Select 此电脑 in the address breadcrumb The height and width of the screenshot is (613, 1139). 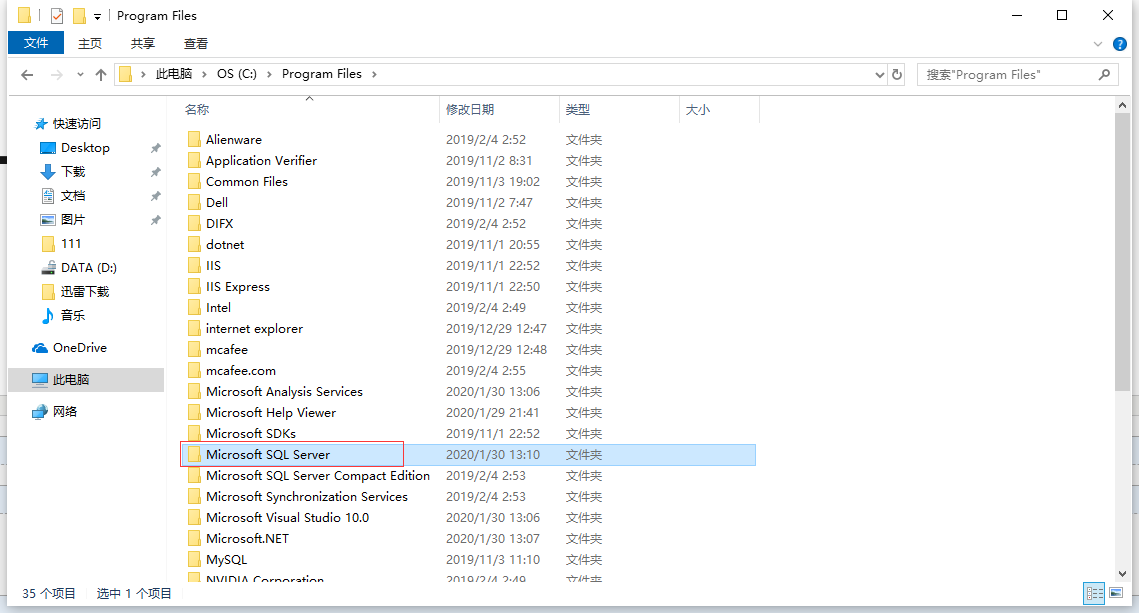[x=174, y=74]
